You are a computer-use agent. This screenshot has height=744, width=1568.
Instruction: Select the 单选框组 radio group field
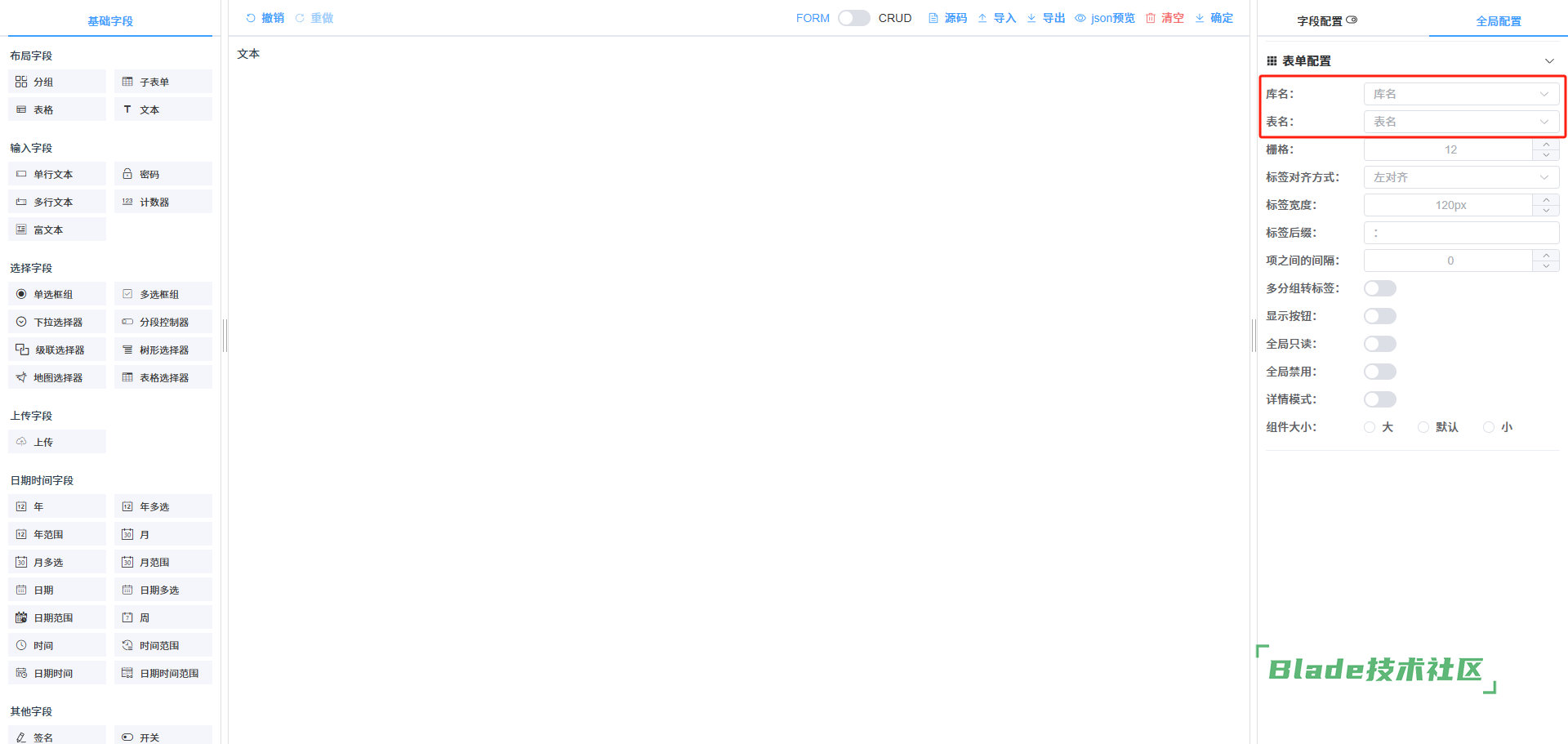pyautogui.click(x=57, y=294)
